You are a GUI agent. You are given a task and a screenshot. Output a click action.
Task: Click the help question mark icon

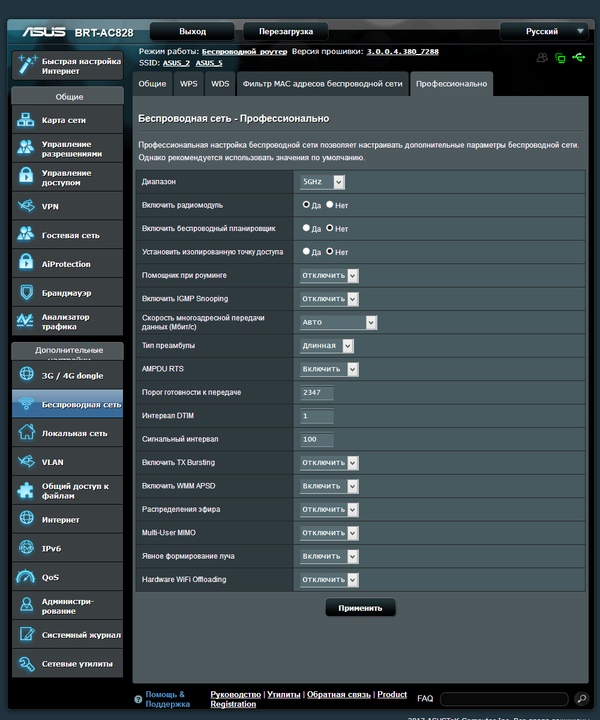(138, 699)
